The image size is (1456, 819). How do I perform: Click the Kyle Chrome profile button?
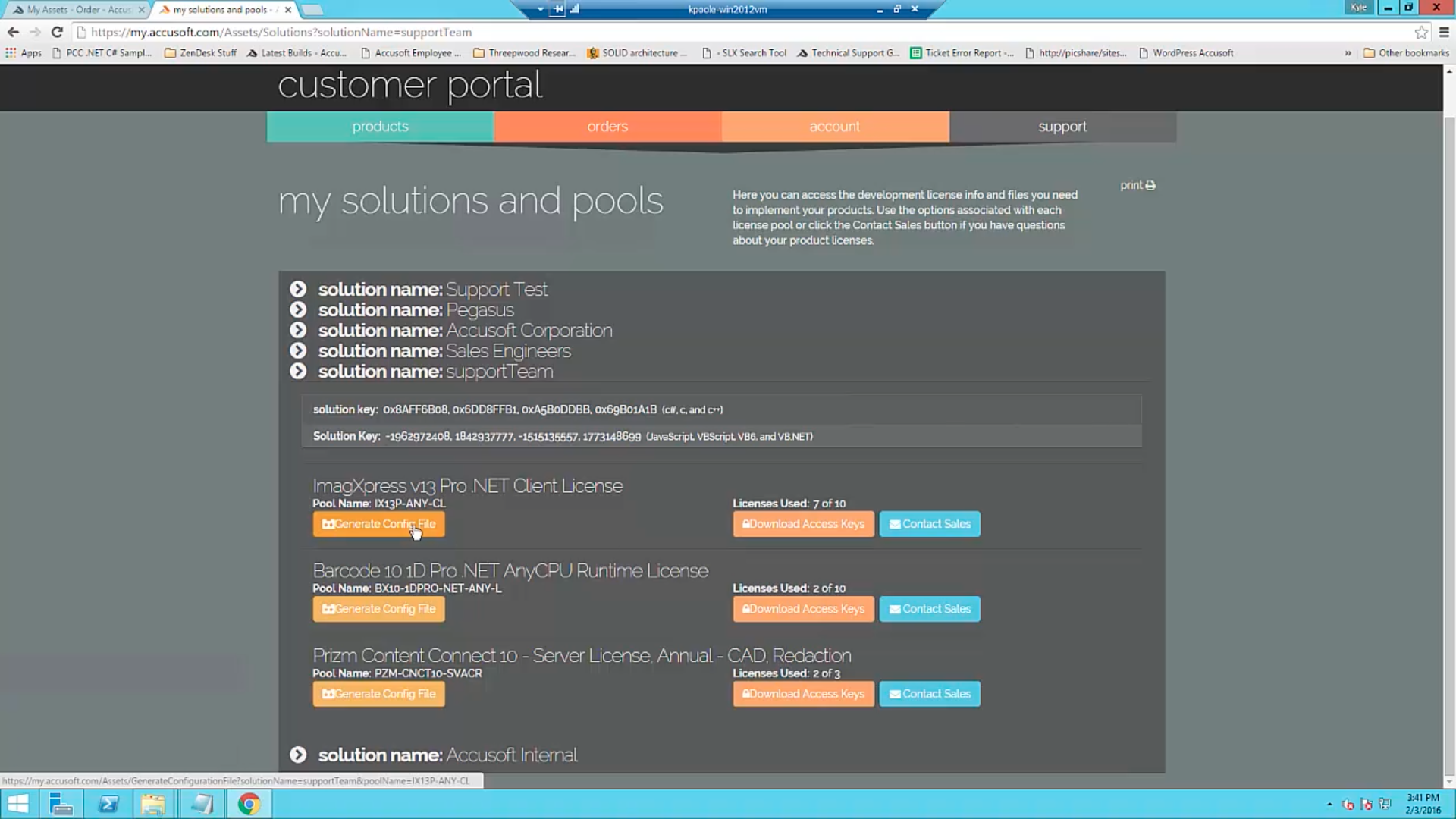pos(1358,8)
